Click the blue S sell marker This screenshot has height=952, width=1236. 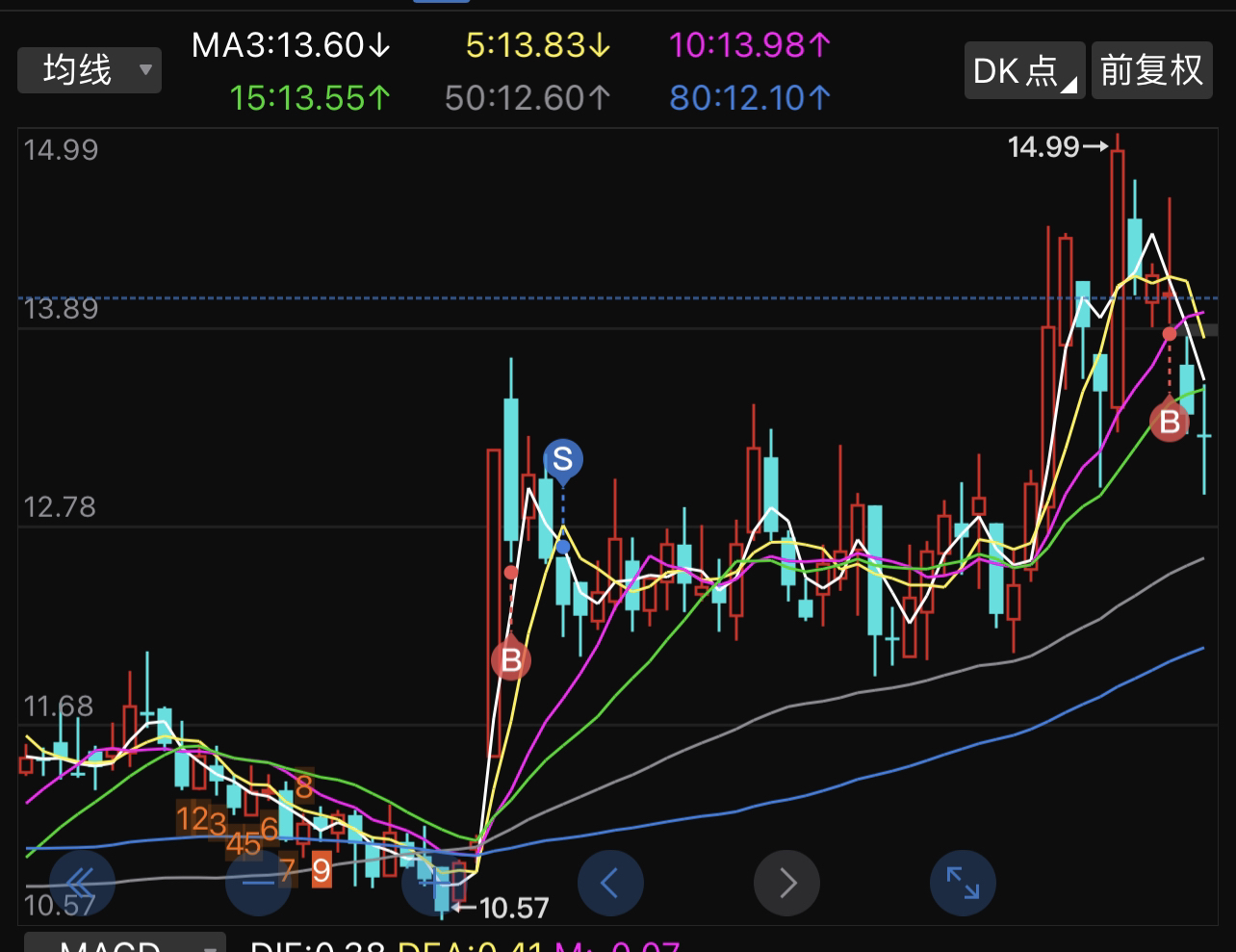click(x=563, y=459)
